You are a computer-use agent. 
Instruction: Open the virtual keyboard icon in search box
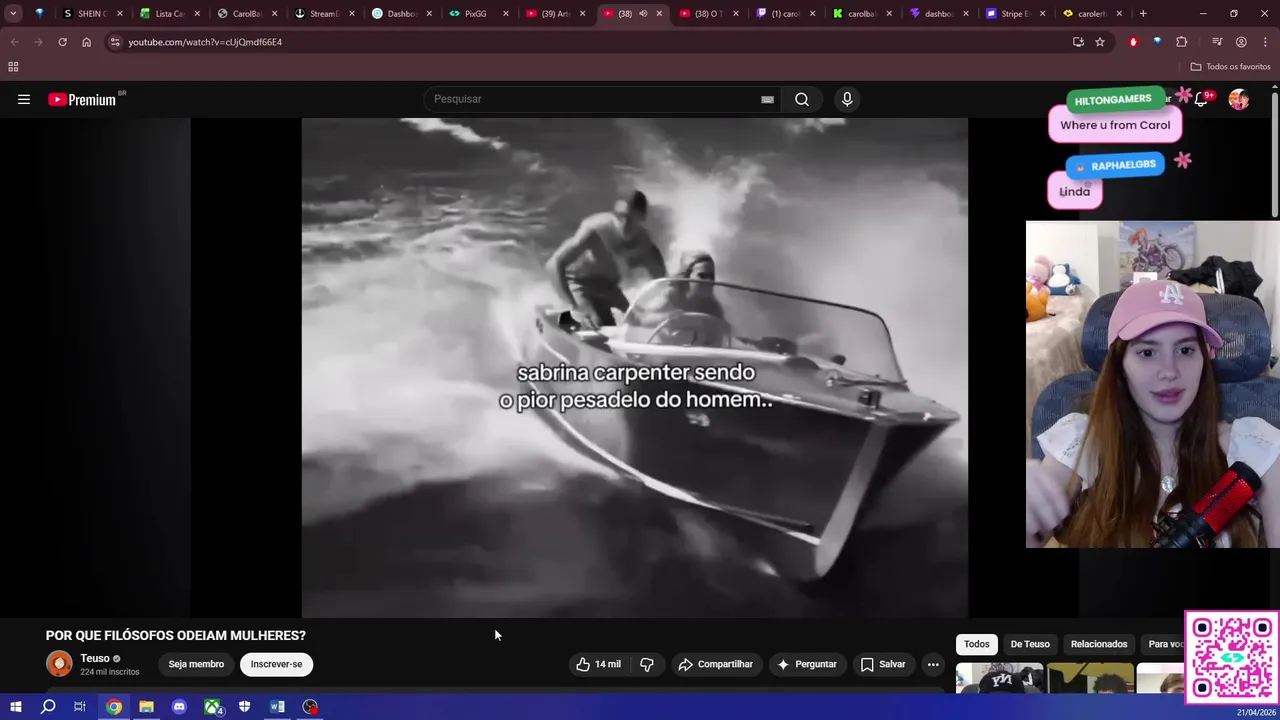[767, 99]
